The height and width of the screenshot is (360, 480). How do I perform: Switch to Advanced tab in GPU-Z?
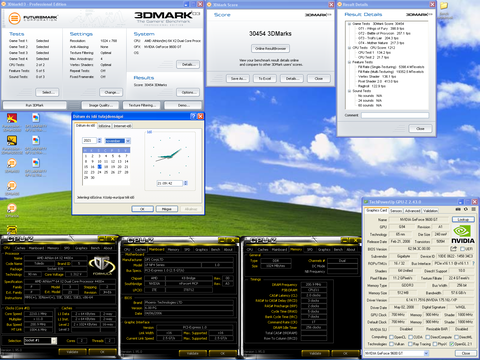pos(412,211)
